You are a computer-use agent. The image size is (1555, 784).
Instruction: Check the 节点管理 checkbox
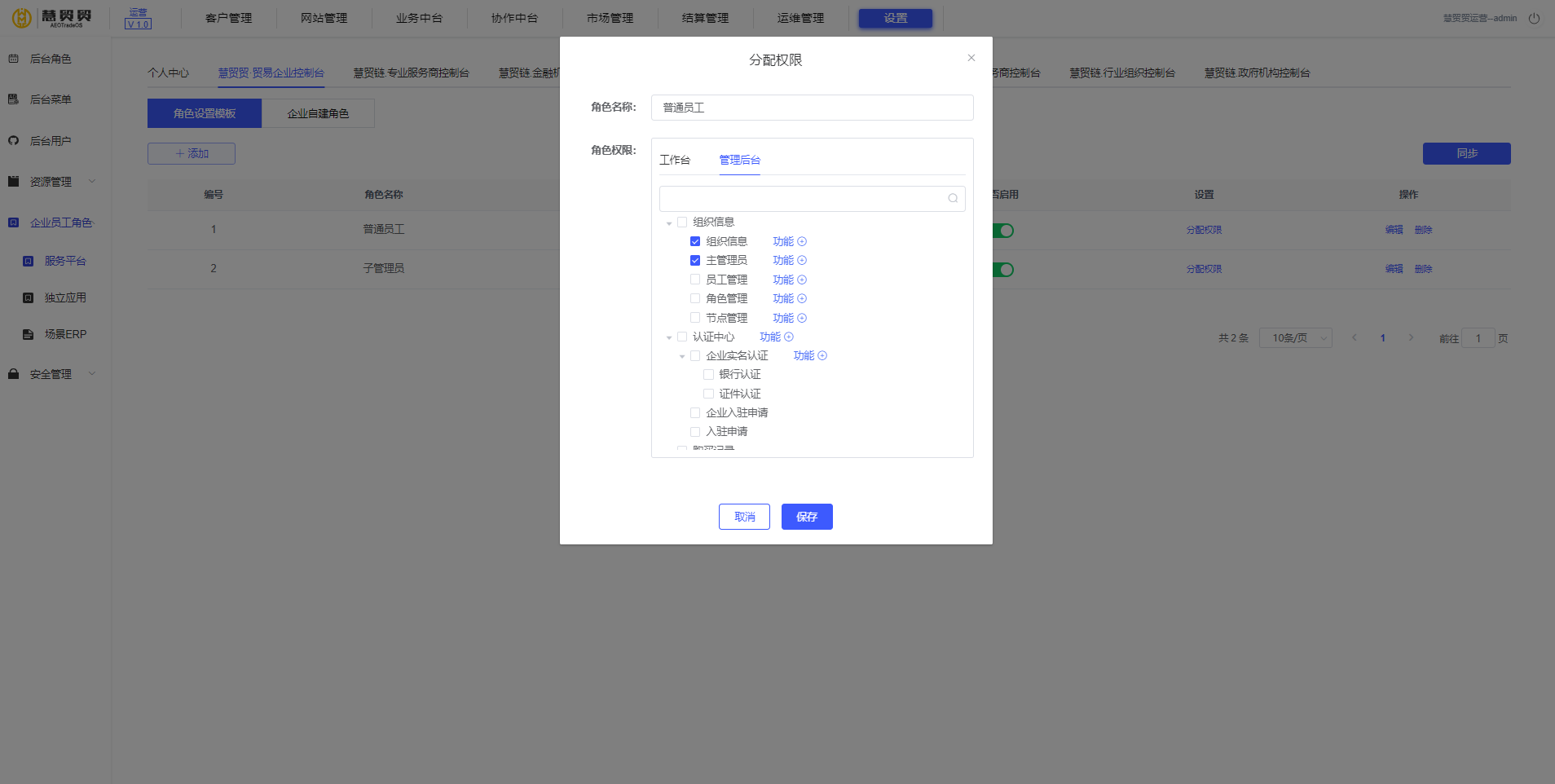(x=695, y=318)
